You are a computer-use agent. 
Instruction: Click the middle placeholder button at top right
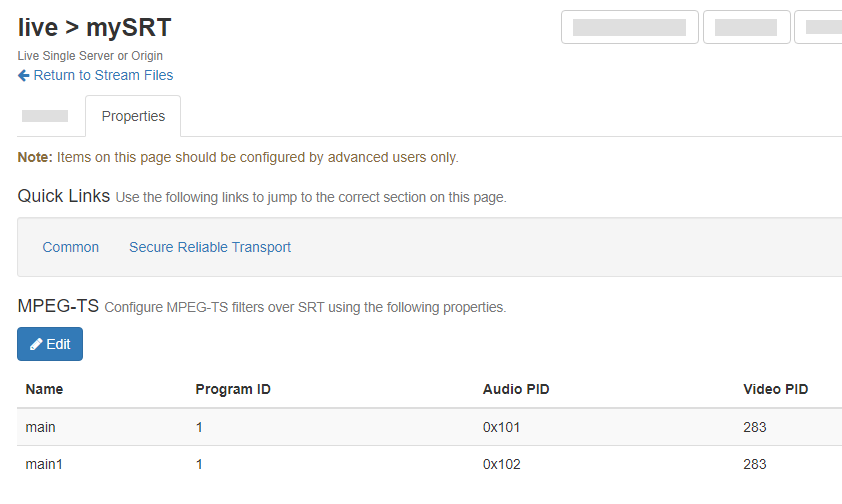(x=746, y=27)
